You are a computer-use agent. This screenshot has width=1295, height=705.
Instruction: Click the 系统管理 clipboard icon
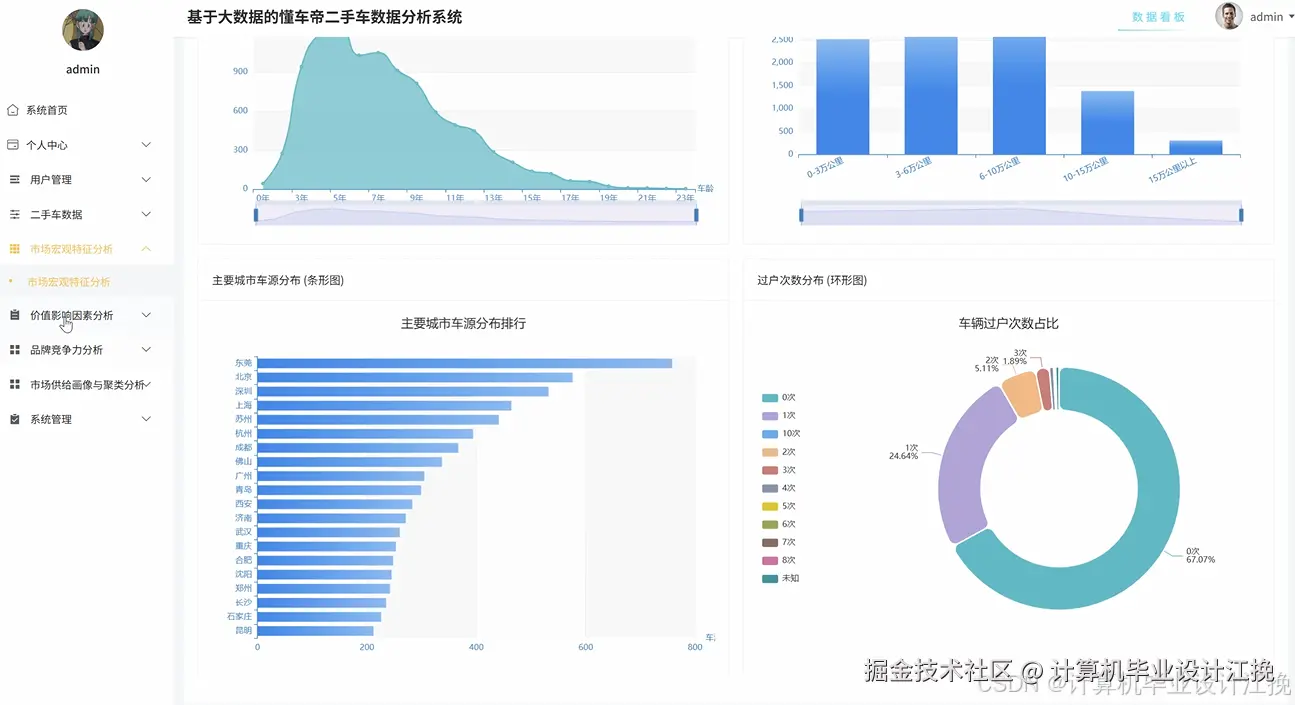14,419
